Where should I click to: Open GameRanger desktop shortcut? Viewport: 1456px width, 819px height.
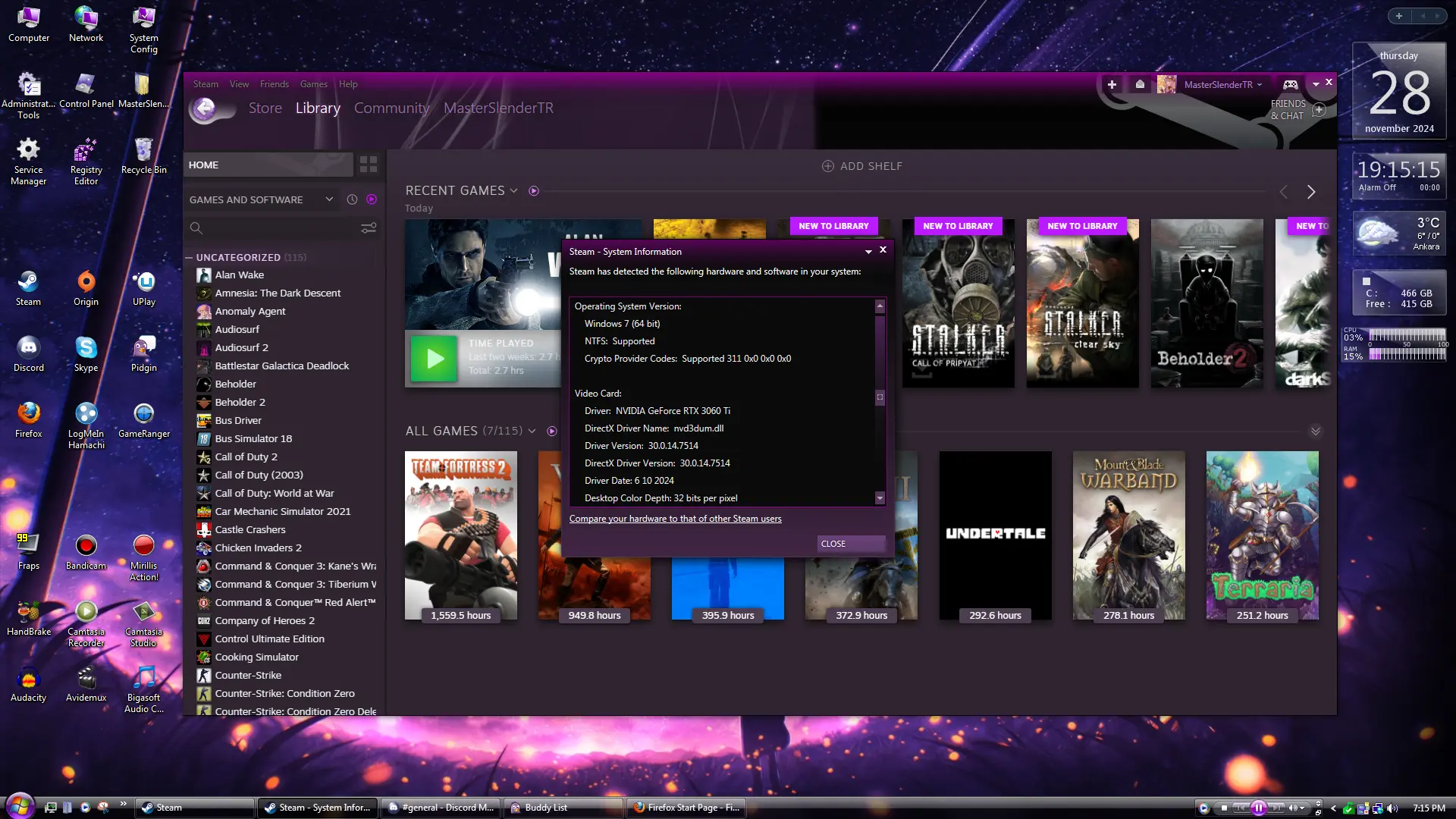[143, 420]
